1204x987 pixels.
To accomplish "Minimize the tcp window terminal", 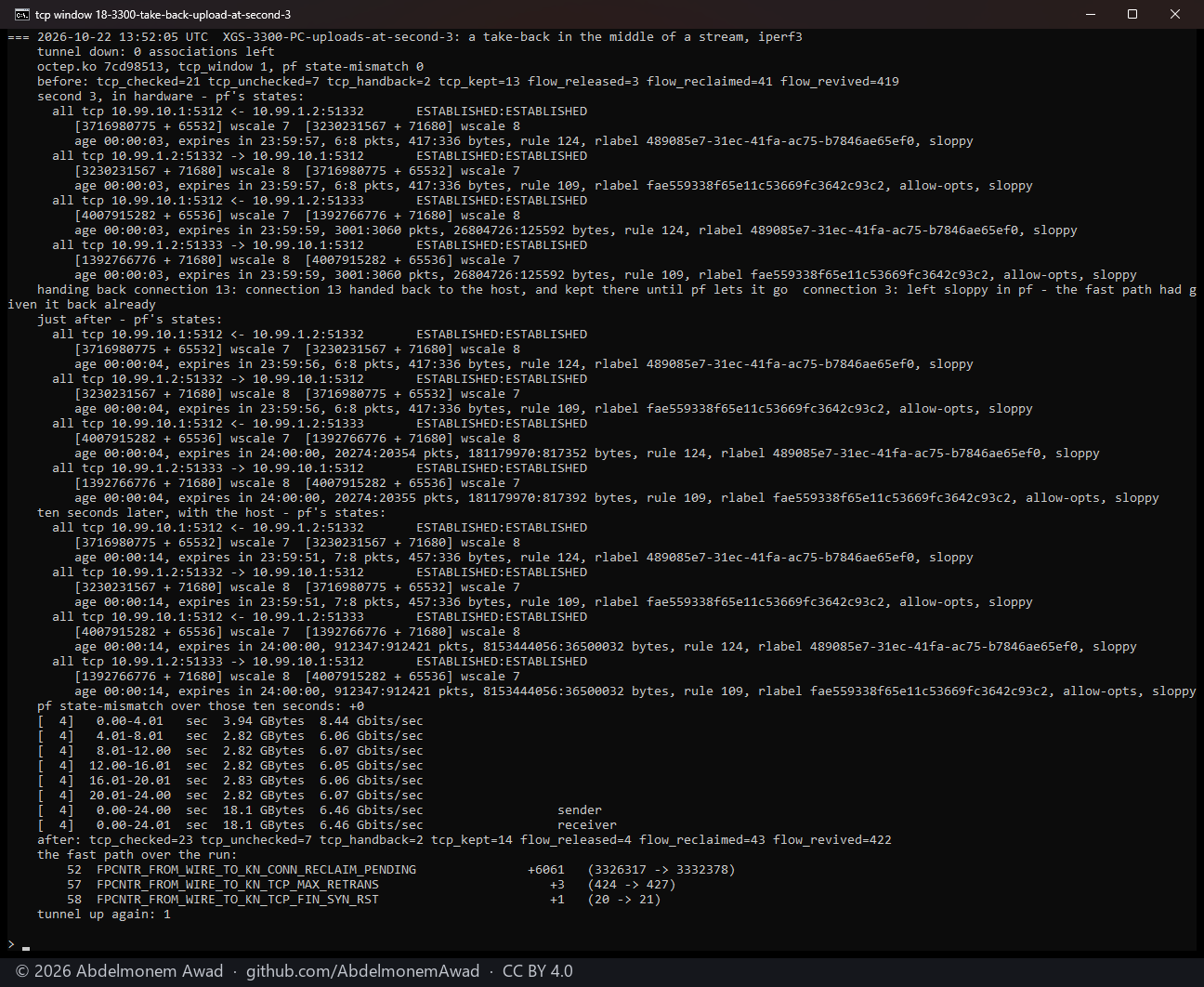I will (1091, 14).
